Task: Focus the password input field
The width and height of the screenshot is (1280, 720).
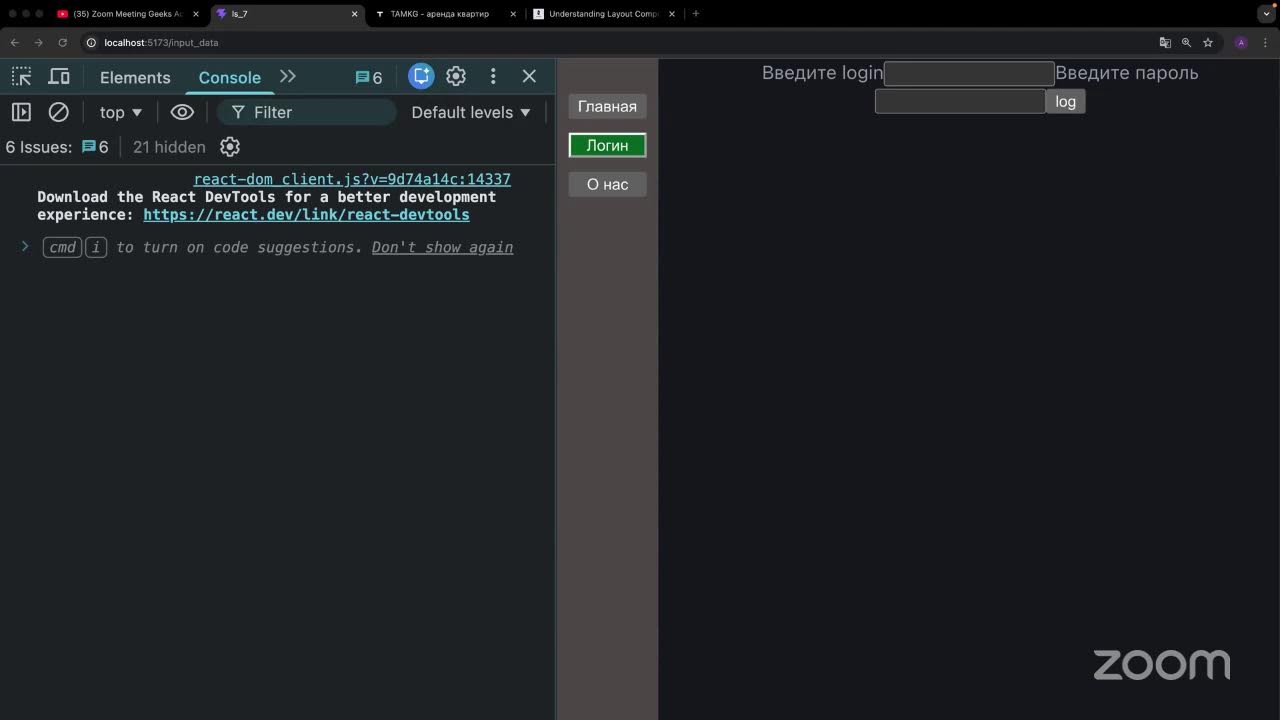Action: tap(960, 101)
